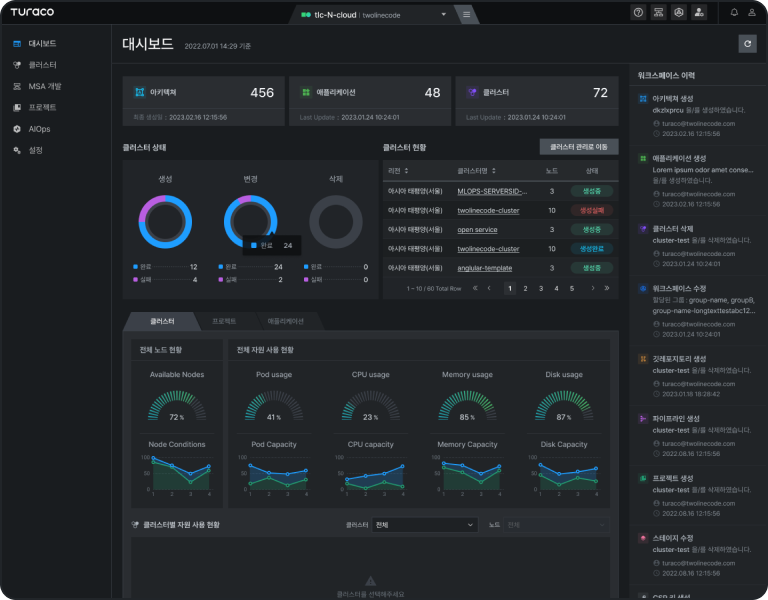
Task: Open the notifications bell icon
Action: pyautogui.click(x=734, y=14)
